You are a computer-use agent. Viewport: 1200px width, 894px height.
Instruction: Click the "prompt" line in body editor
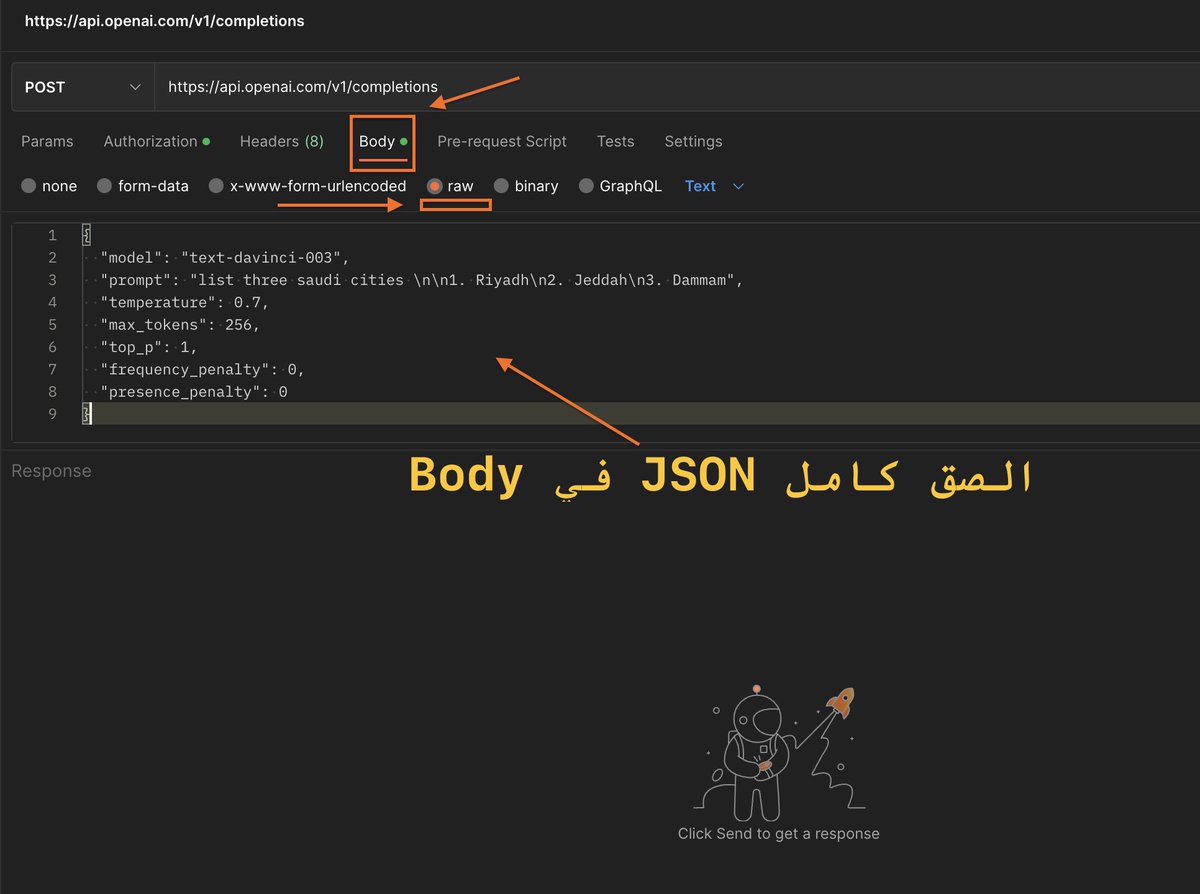click(421, 280)
